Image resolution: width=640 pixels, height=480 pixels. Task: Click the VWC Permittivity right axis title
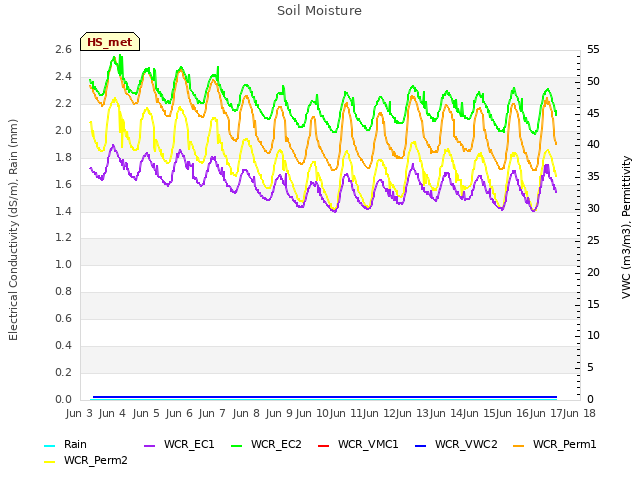626,227
